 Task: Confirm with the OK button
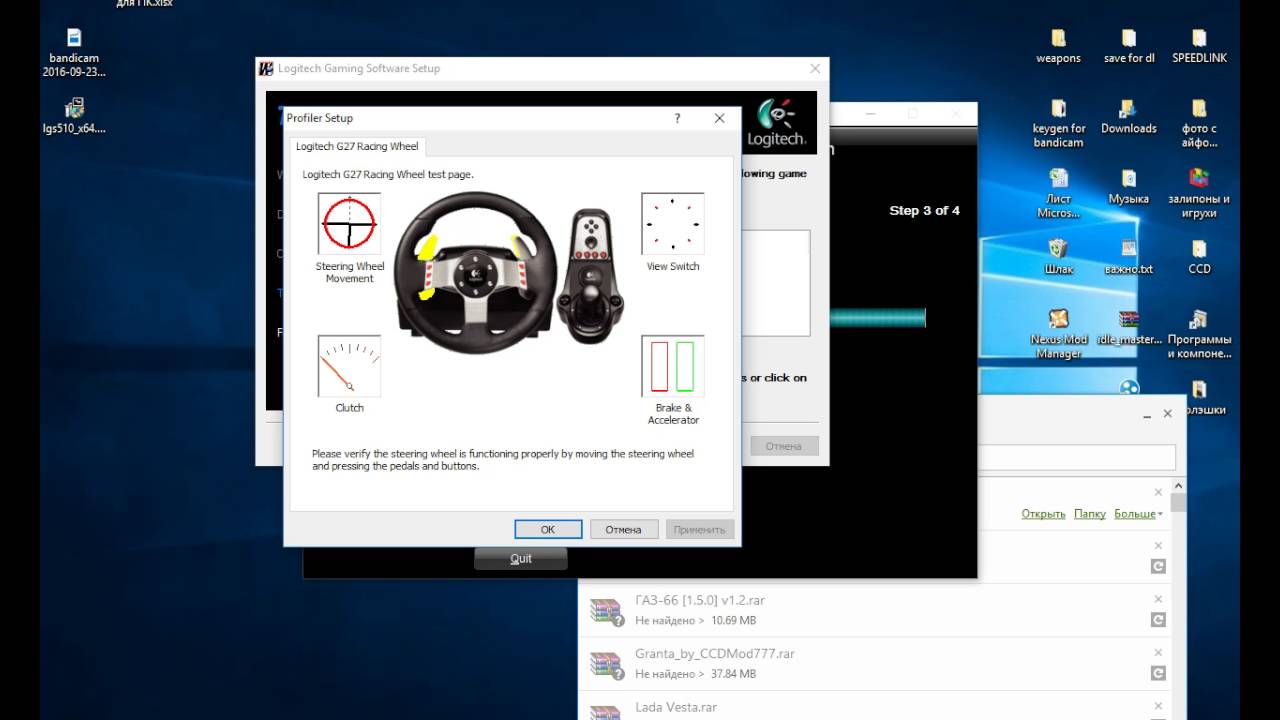[548, 529]
